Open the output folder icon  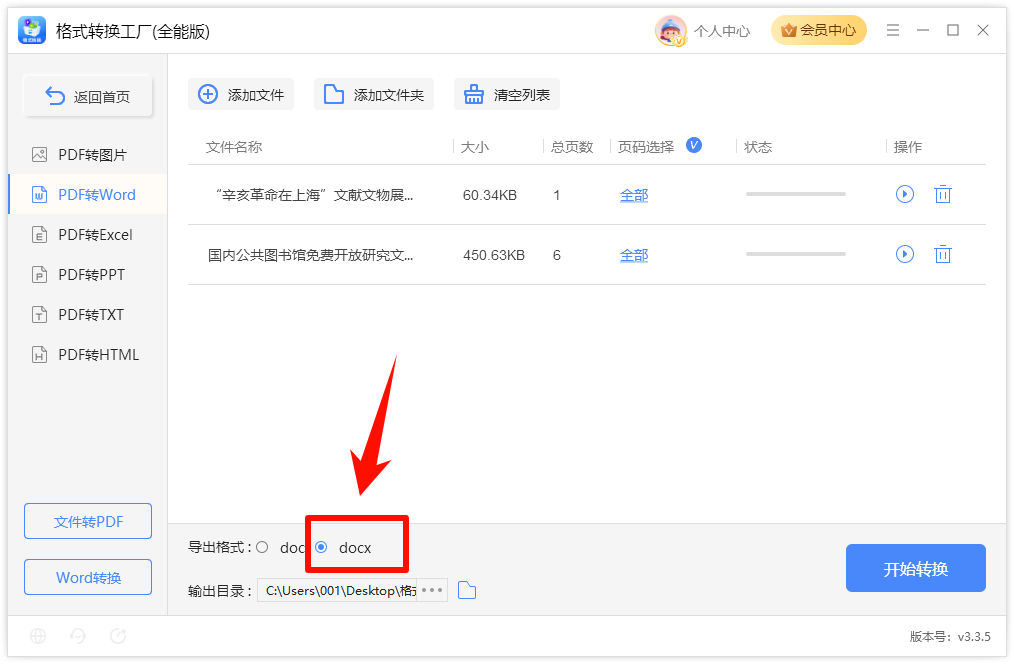[467, 590]
